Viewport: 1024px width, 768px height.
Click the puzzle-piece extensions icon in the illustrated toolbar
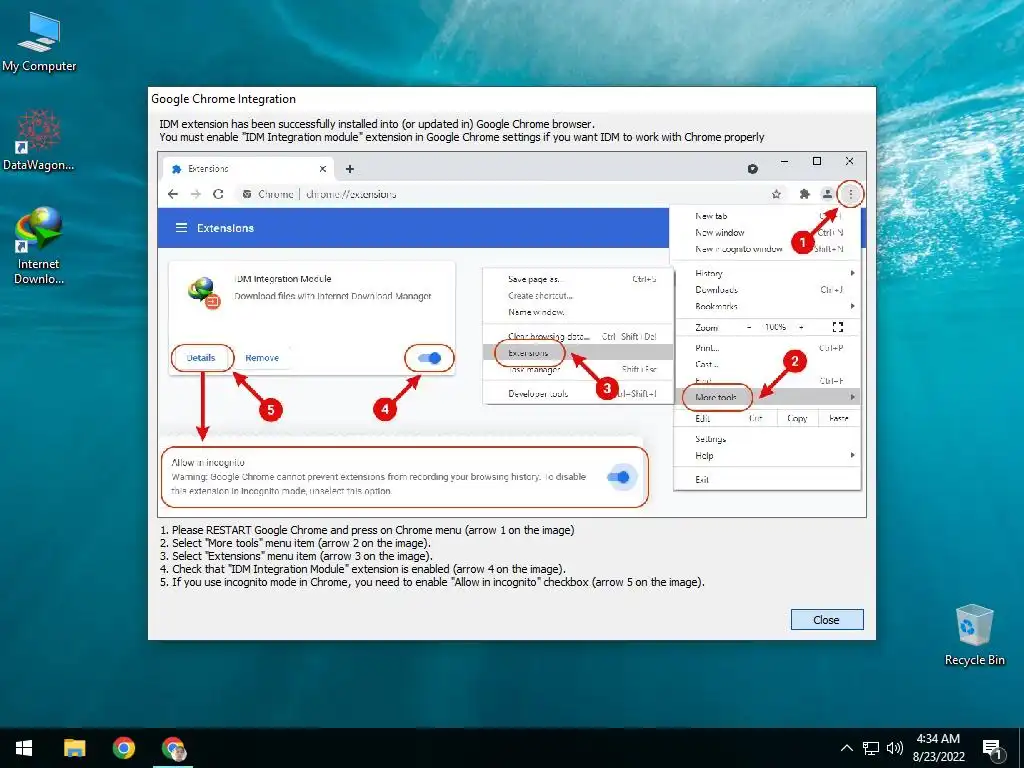[x=805, y=194]
